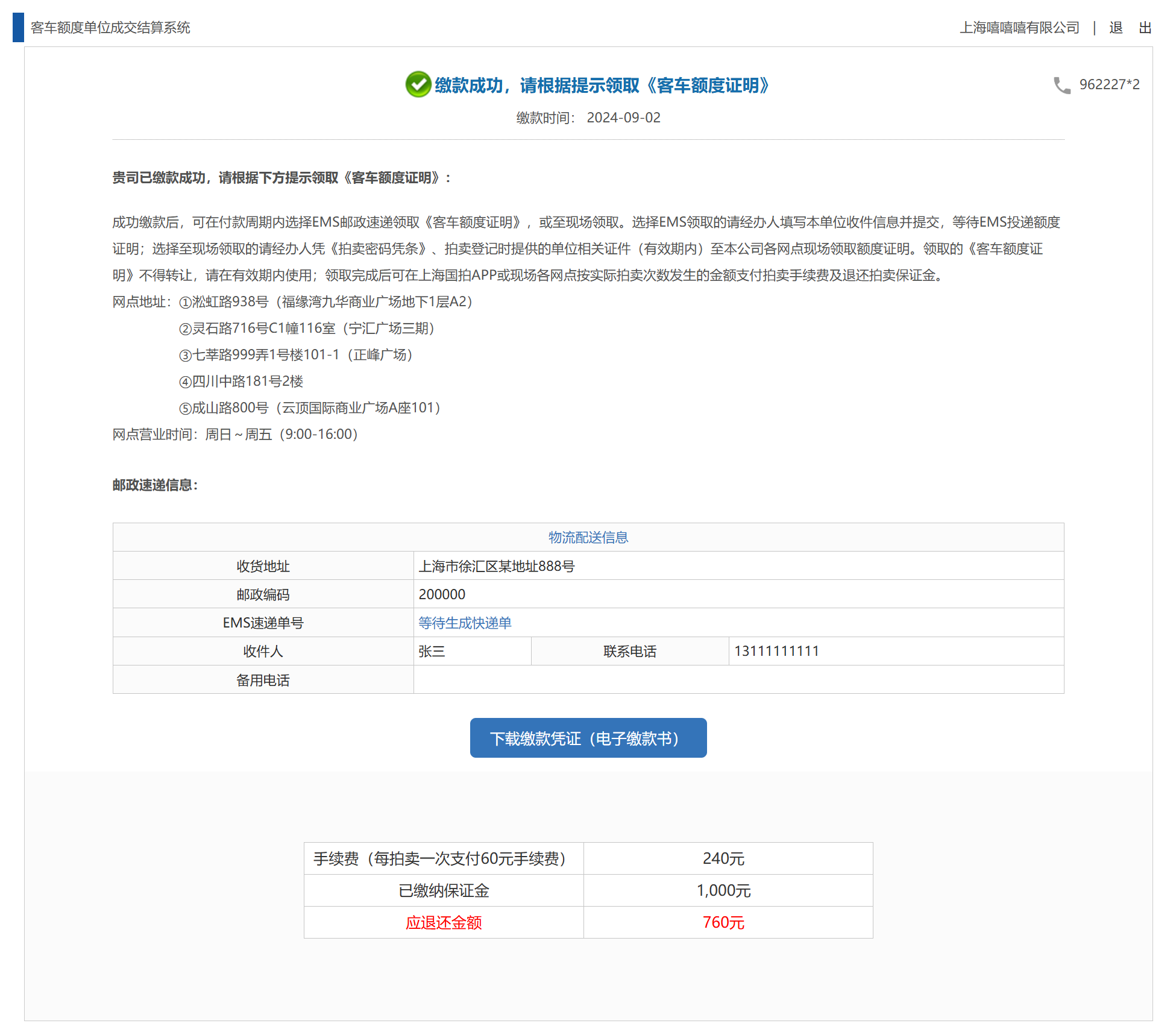Click the 240元 handling fee value
Viewport: 1176px width, 1032px height.
[x=723, y=858]
